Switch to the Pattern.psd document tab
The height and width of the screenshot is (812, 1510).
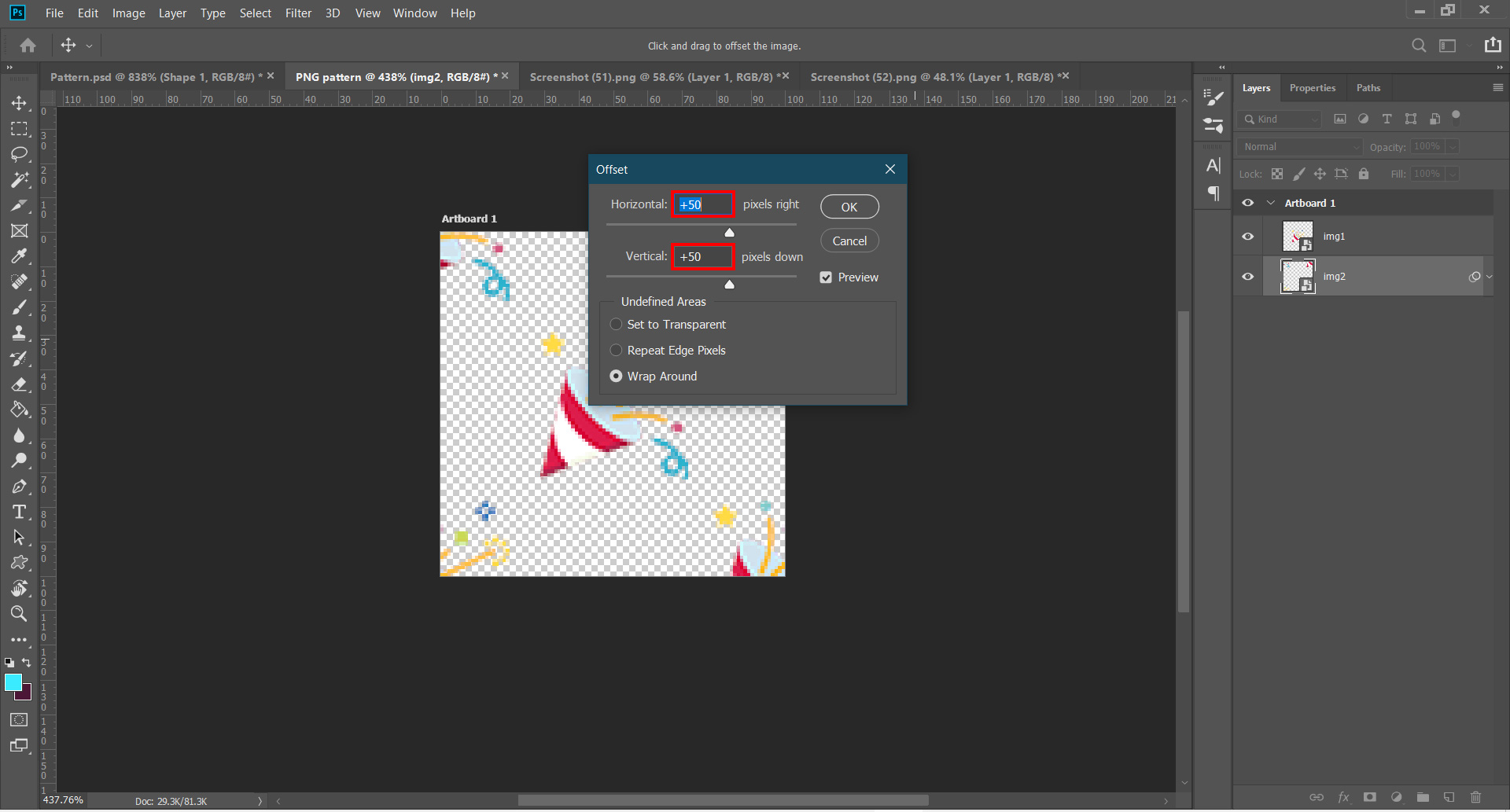point(155,77)
